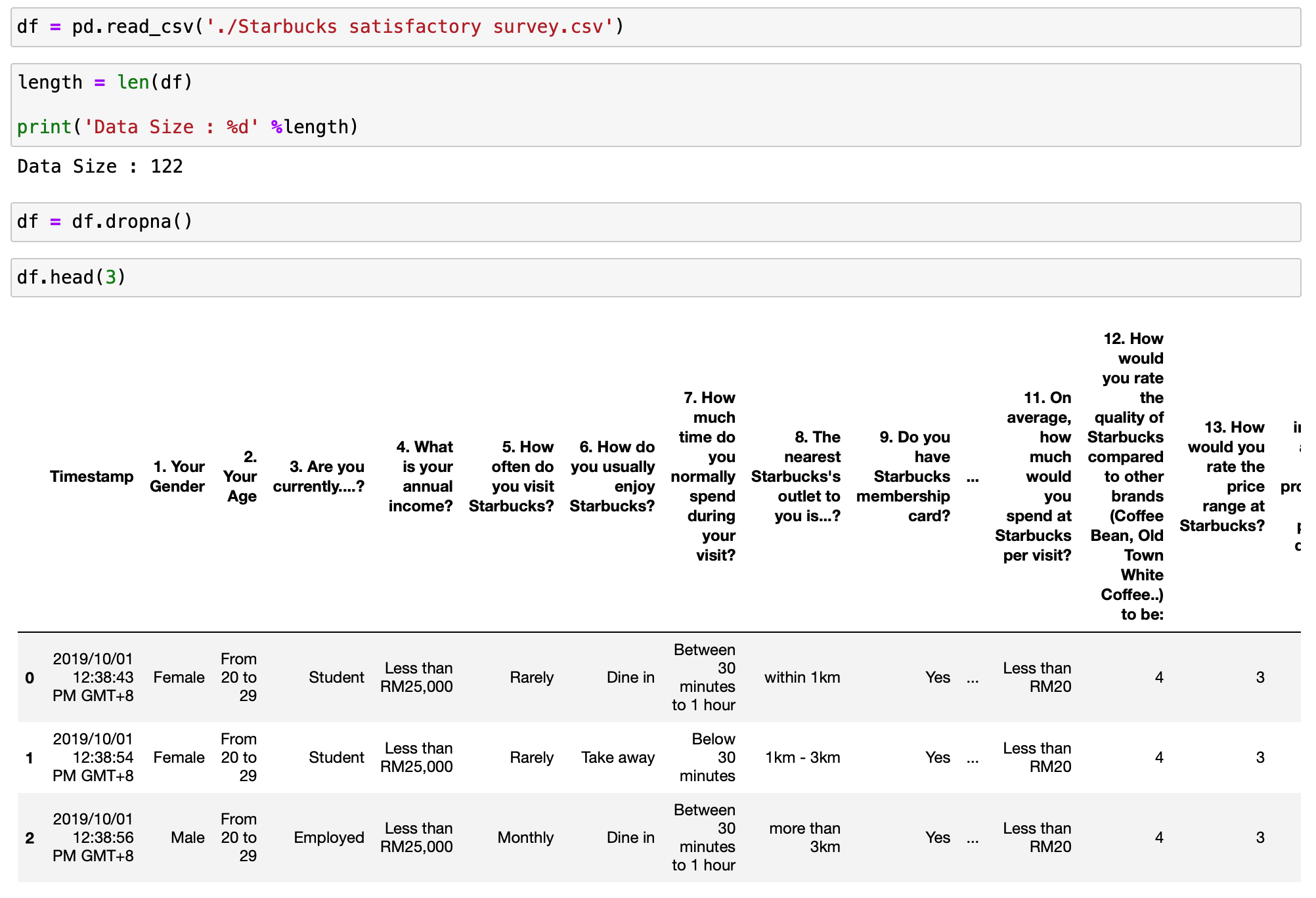The width and height of the screenshot is (1316, 898).
Task: Click the annual income column header
Action: (421, 477)
